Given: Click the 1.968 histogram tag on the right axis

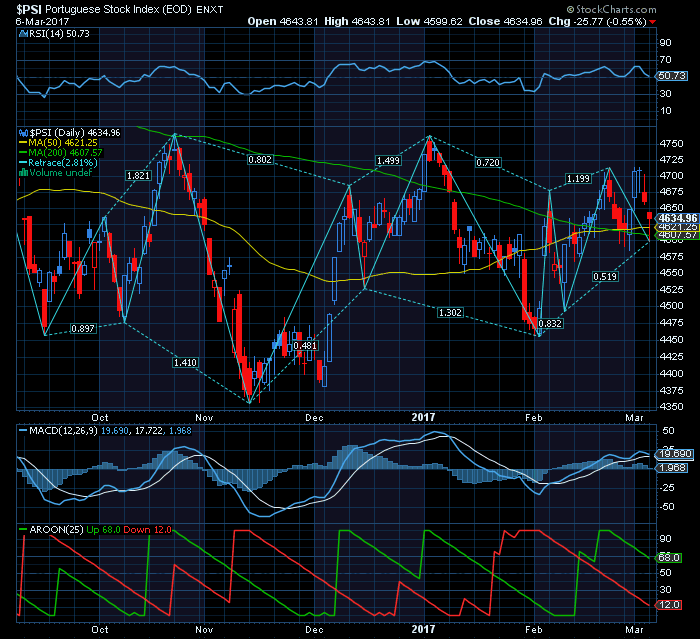Looking at the screenshot, I should 672,468.
